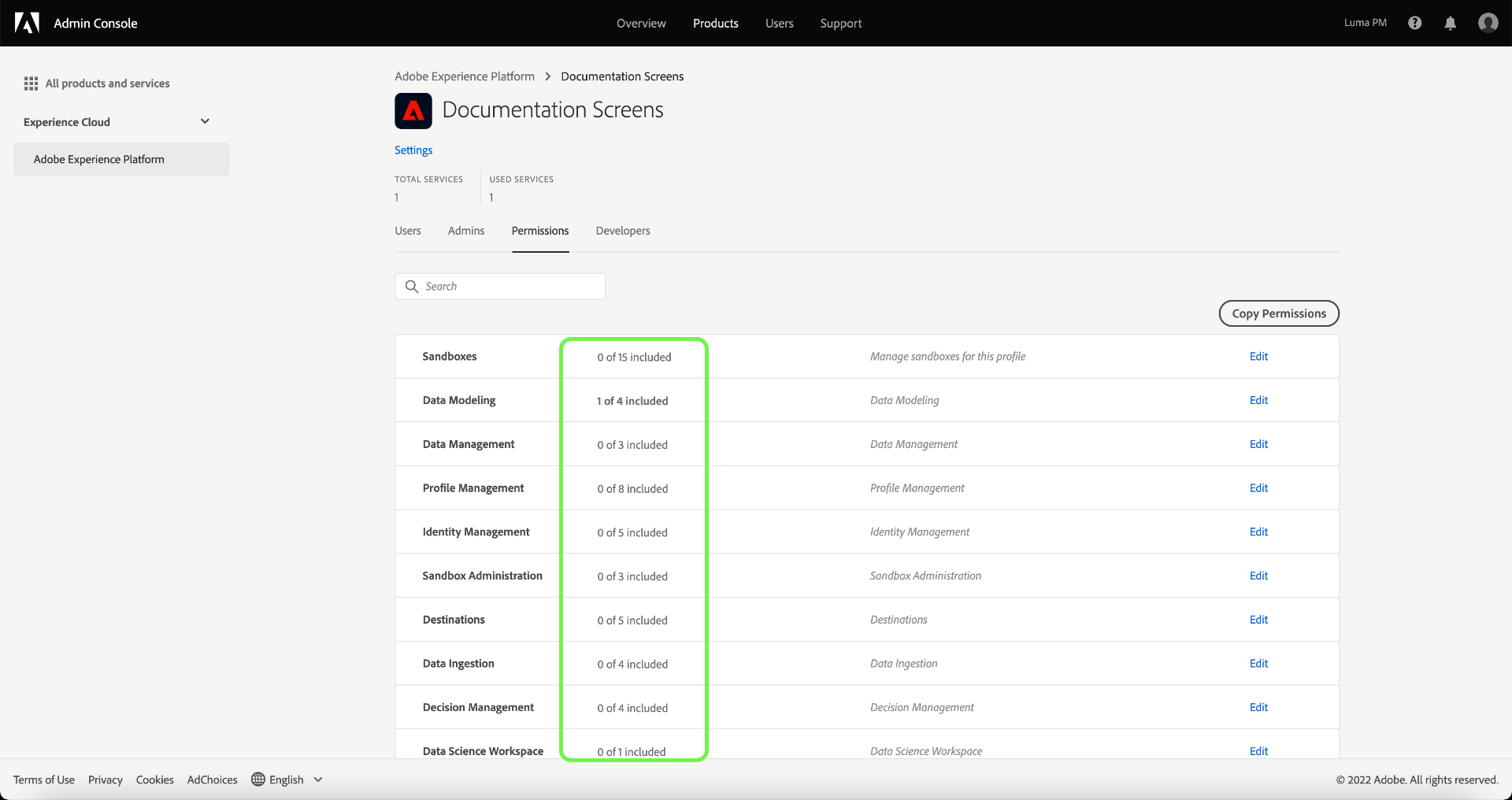Image resolution: width=1512 pixels, height=800 pixels.
Task: Click the '1 of 4 included' count
Action: click(x=632, y=402)
